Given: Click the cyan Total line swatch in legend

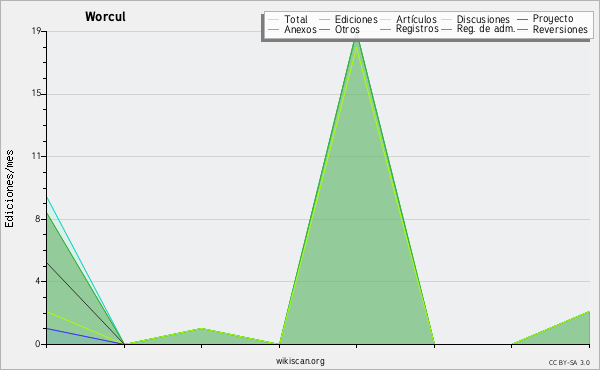Looking at the screenshot, I should (x=274, y=19).
